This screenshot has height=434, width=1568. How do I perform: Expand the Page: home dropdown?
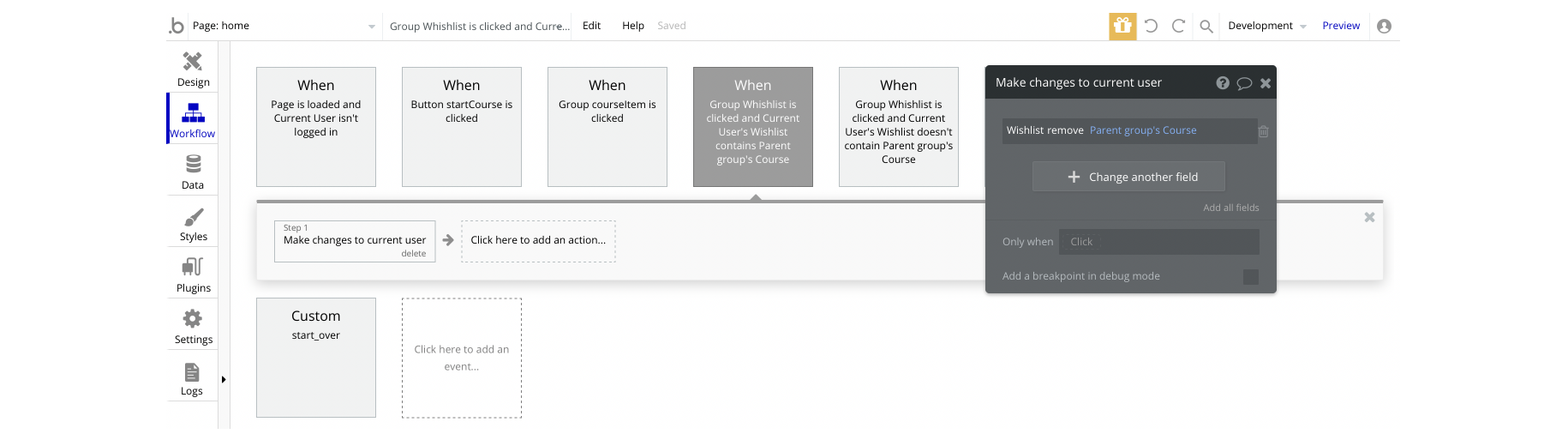click(x=371, y=27)
